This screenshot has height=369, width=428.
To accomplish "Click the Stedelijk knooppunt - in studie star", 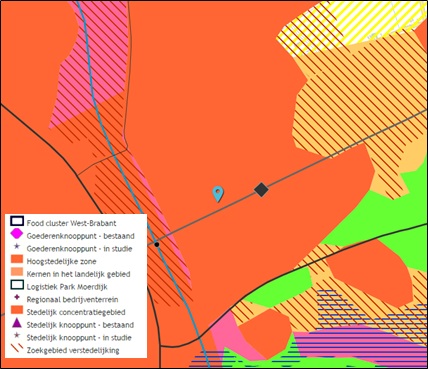I will (17, 336).
